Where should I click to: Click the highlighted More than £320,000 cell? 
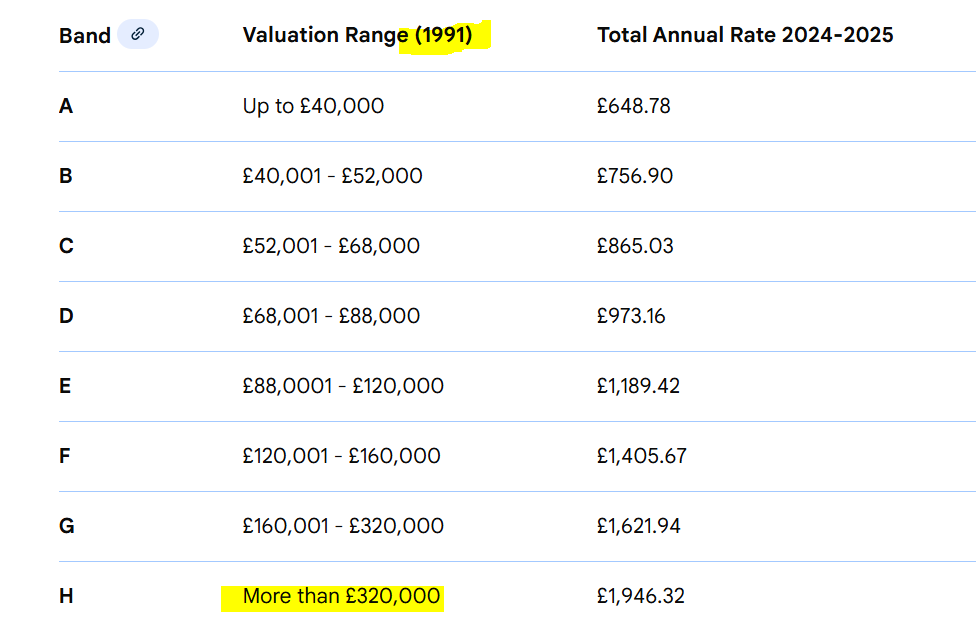341,596
